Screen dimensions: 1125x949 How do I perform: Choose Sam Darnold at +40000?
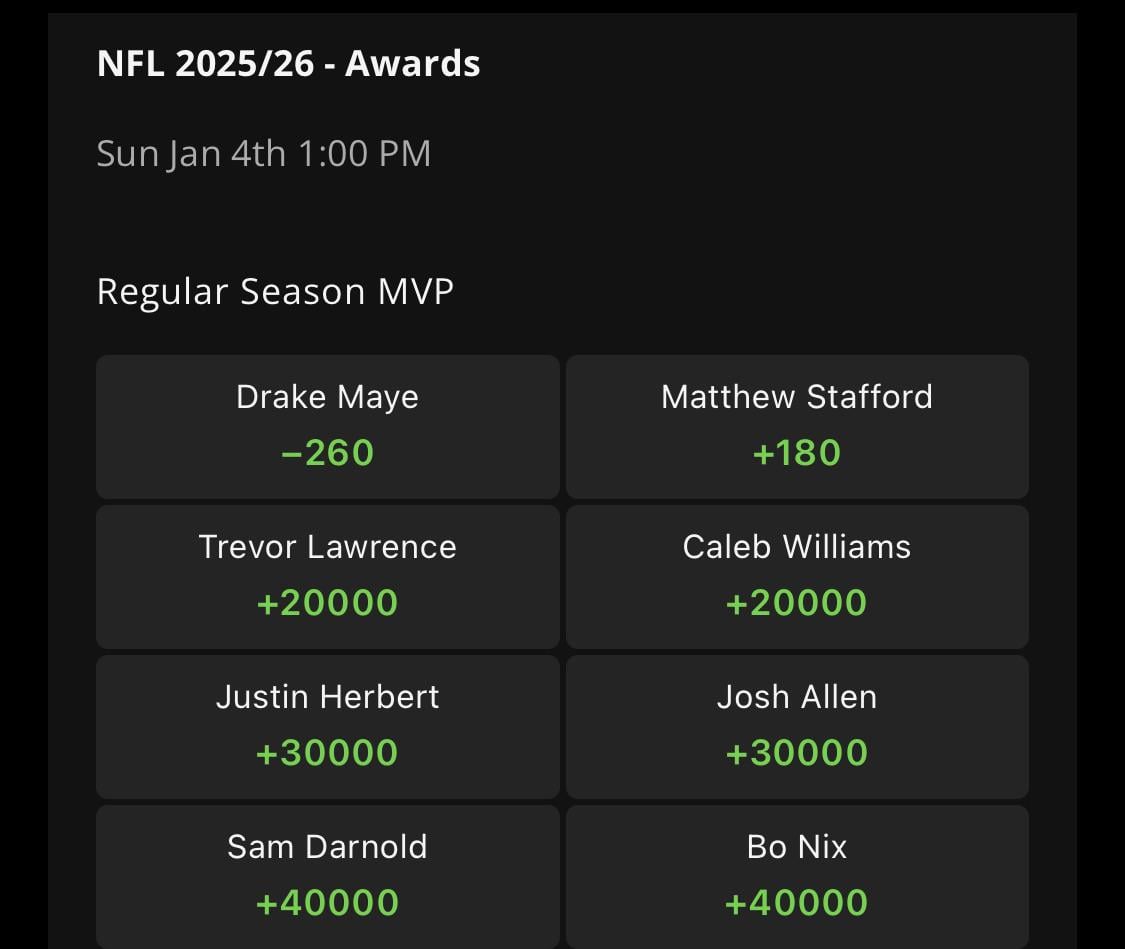coord(327,876)
